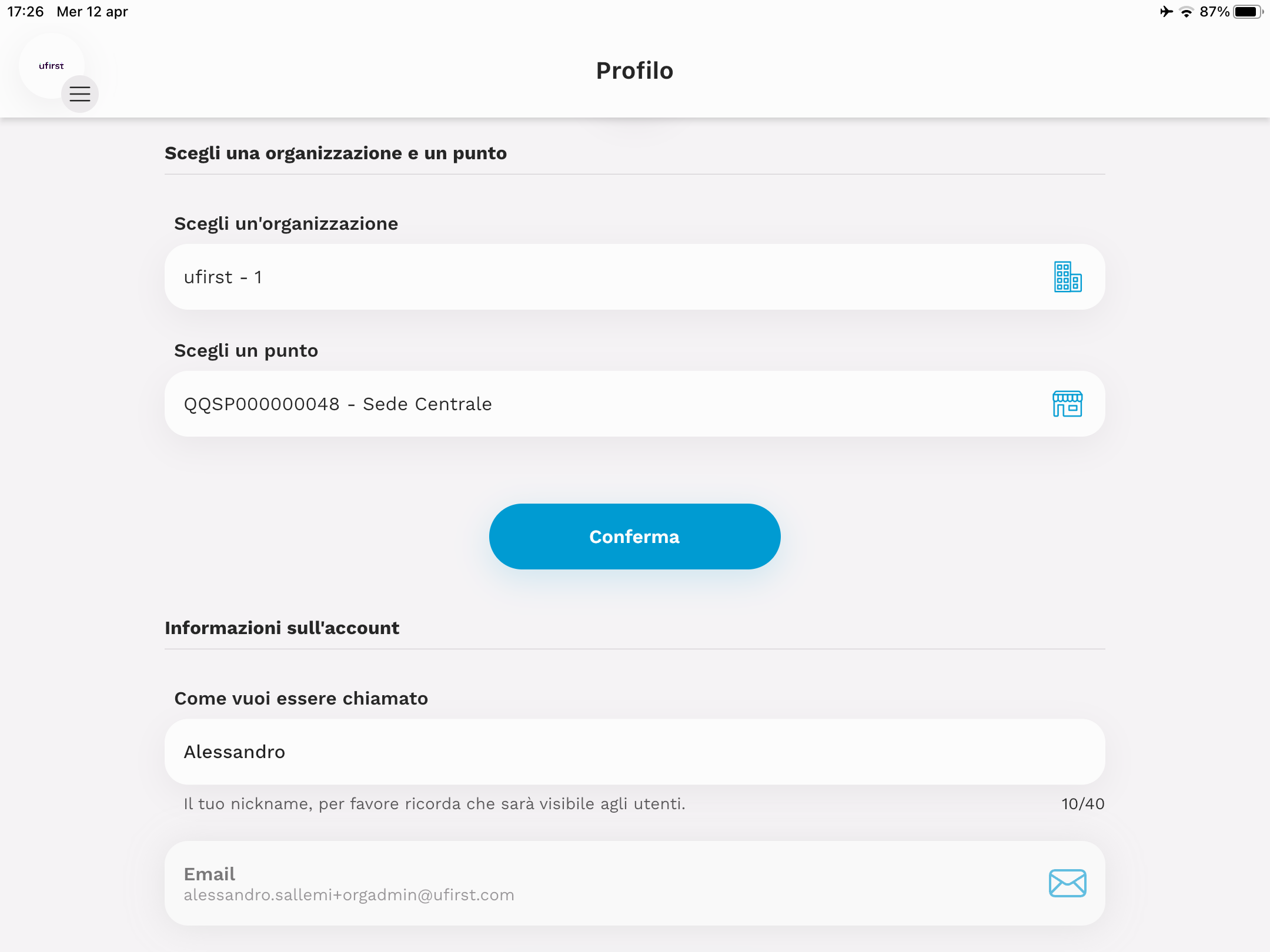
Task: Click the organization building icon
Action: click(1068, 277)
